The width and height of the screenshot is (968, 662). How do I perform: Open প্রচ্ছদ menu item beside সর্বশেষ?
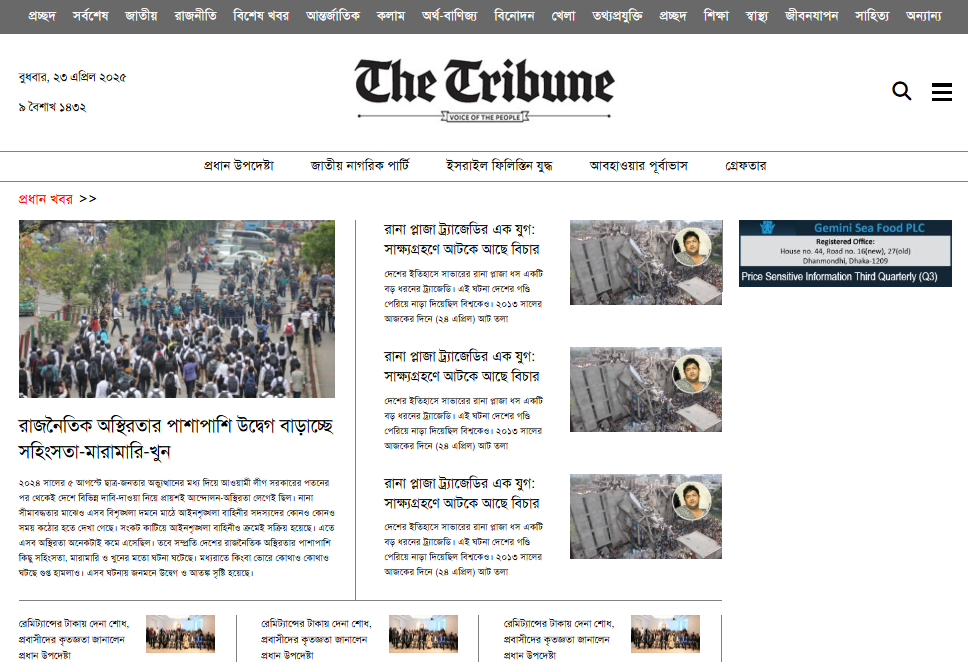[x=42, y=16]
